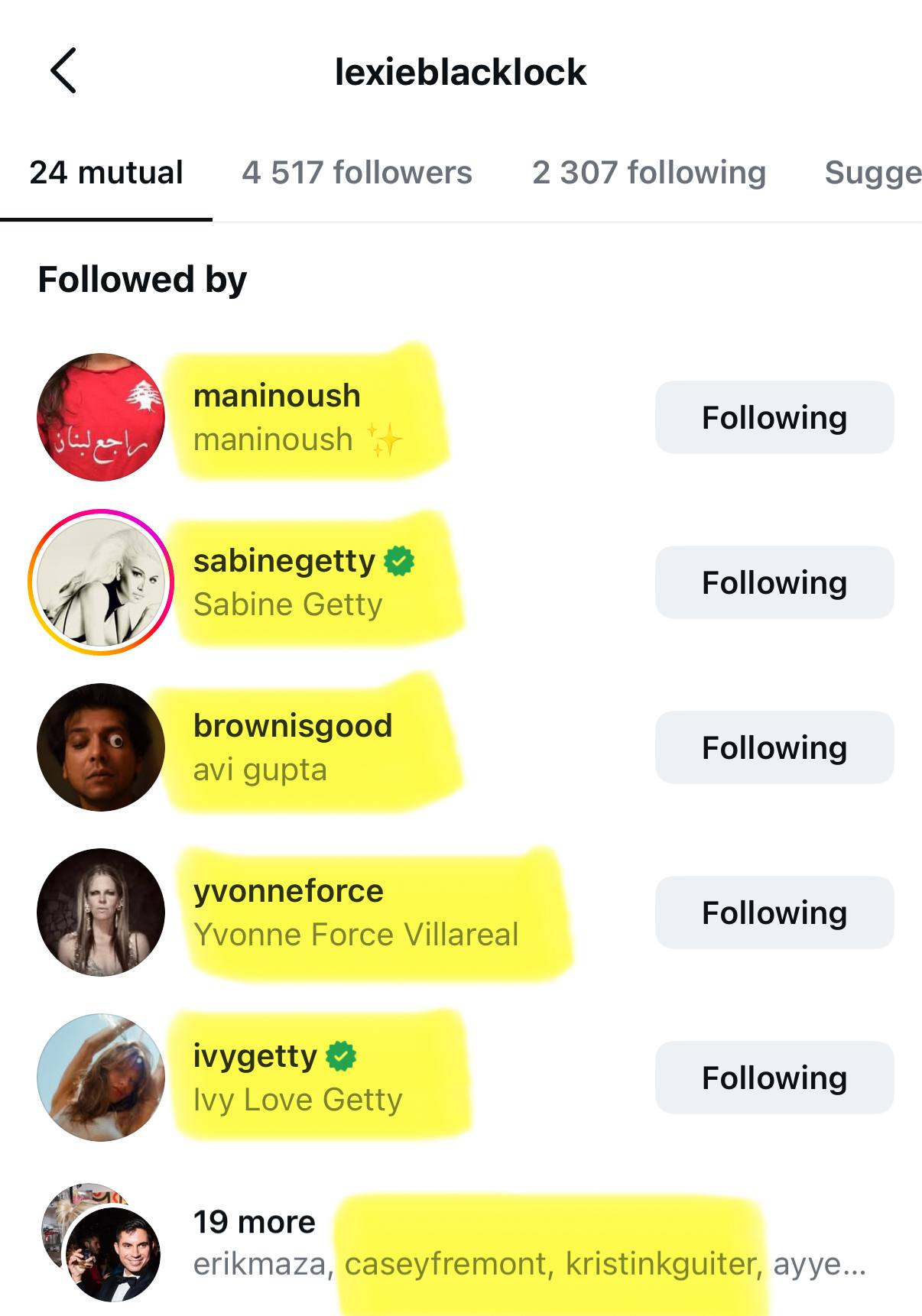Open sabinegetty's story avatar
Viewport: 922px width, 1316px height.
tap(101, 582)
